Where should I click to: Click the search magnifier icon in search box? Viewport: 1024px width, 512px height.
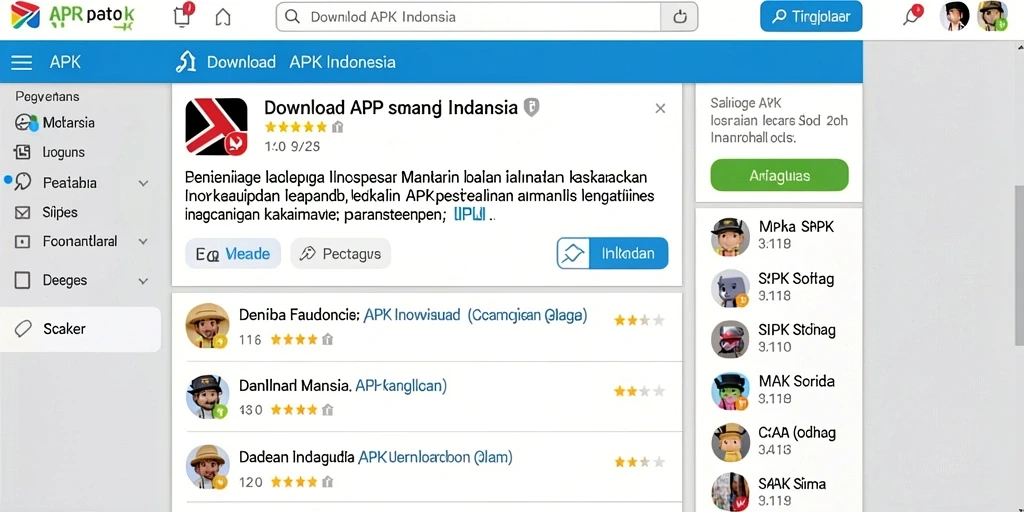pyautogui.click(x=292, y=17)
